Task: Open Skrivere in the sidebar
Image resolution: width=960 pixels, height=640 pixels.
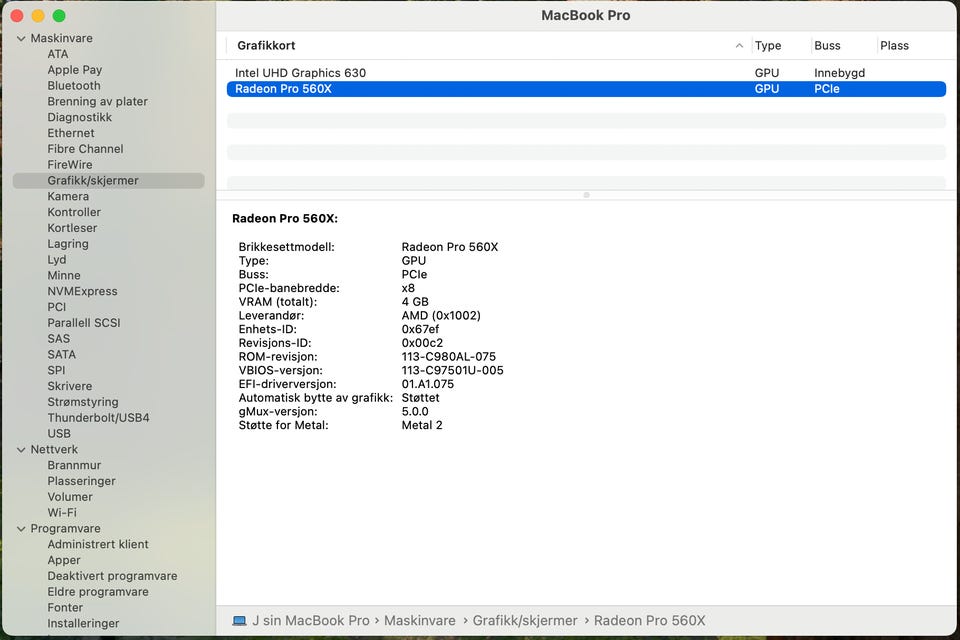Action: [70, 386]
